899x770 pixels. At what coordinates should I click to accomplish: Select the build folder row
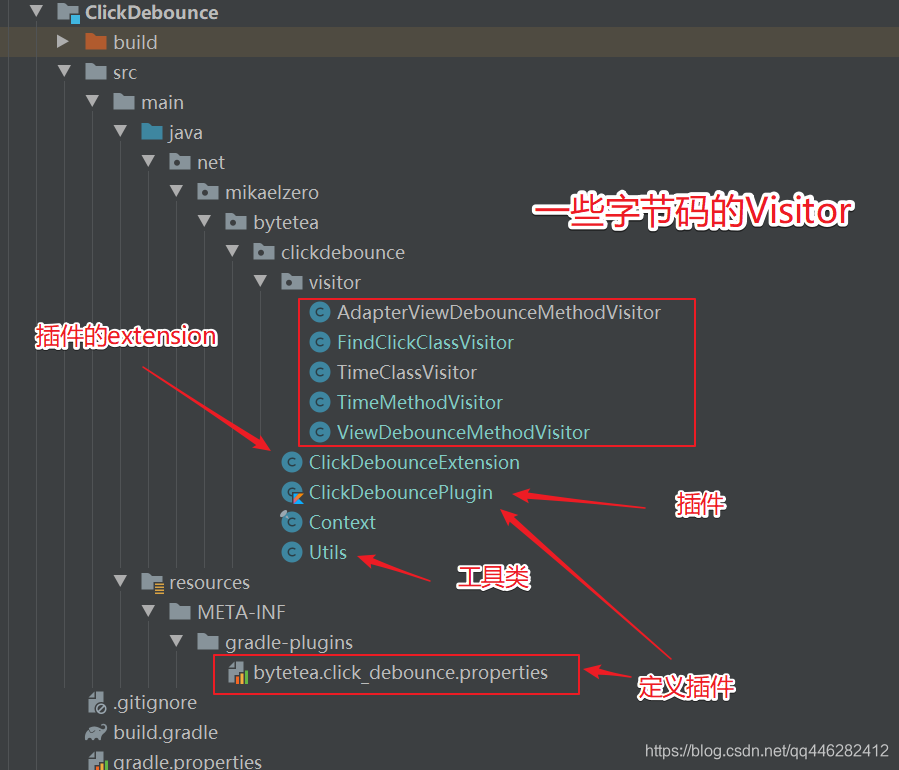tap(450, 42)
